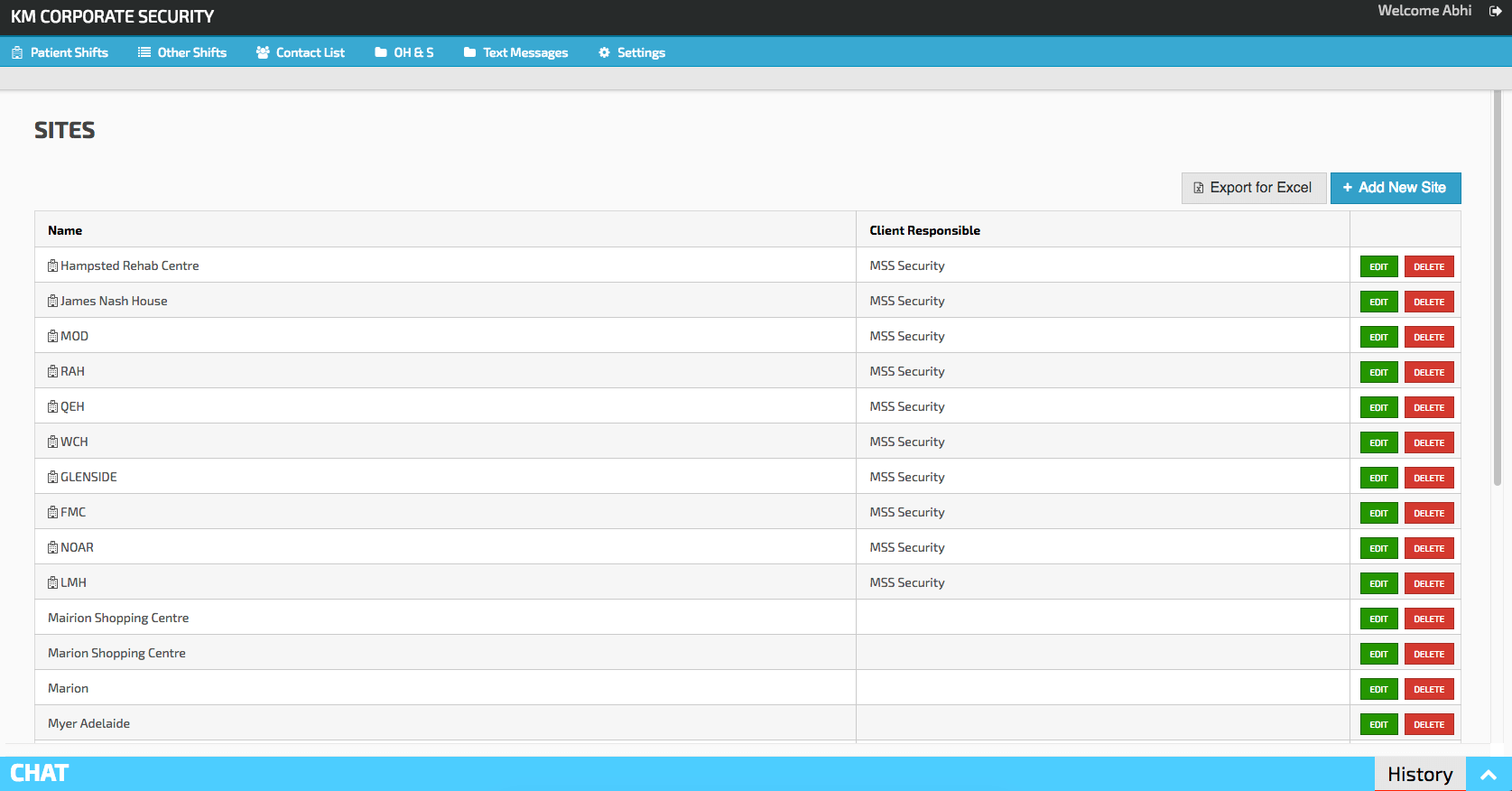Click the clipboard icon next to James Nash House

52,301
